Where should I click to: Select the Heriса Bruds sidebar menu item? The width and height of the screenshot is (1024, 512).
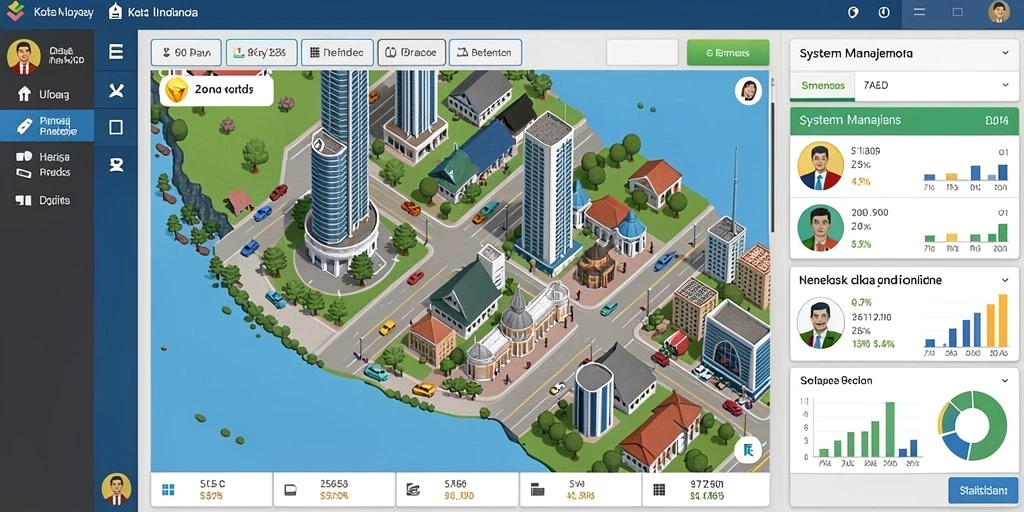click(x=47, y=165)
